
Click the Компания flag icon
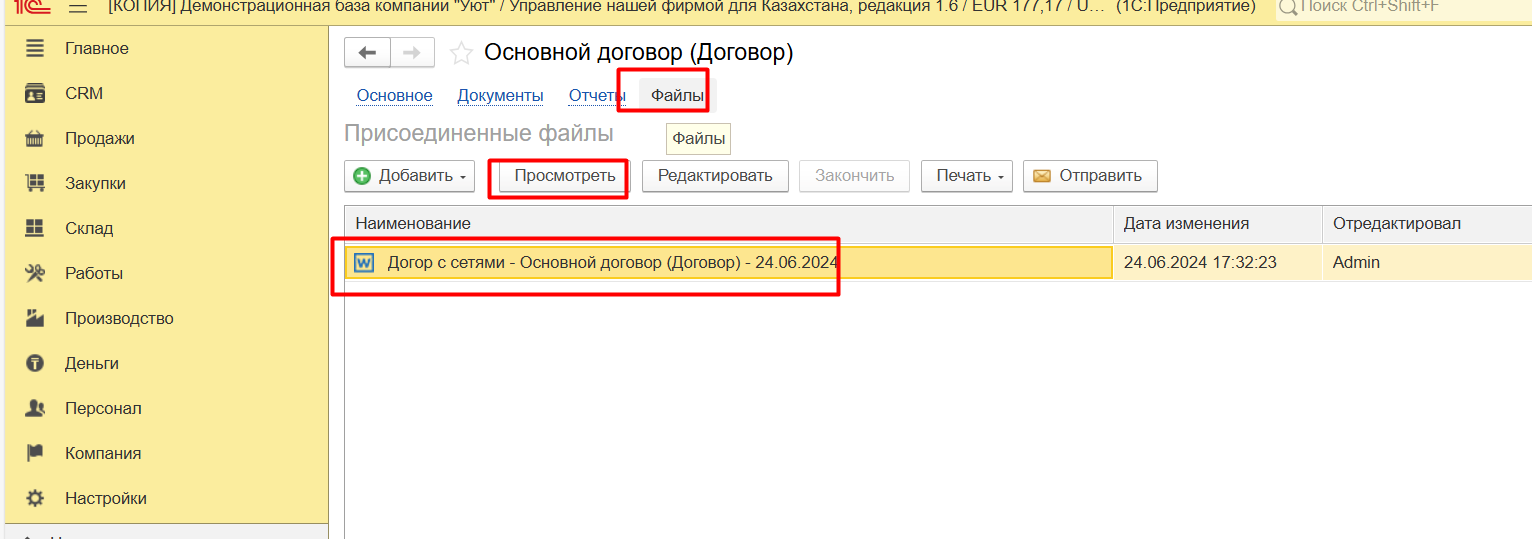[35, 453]
